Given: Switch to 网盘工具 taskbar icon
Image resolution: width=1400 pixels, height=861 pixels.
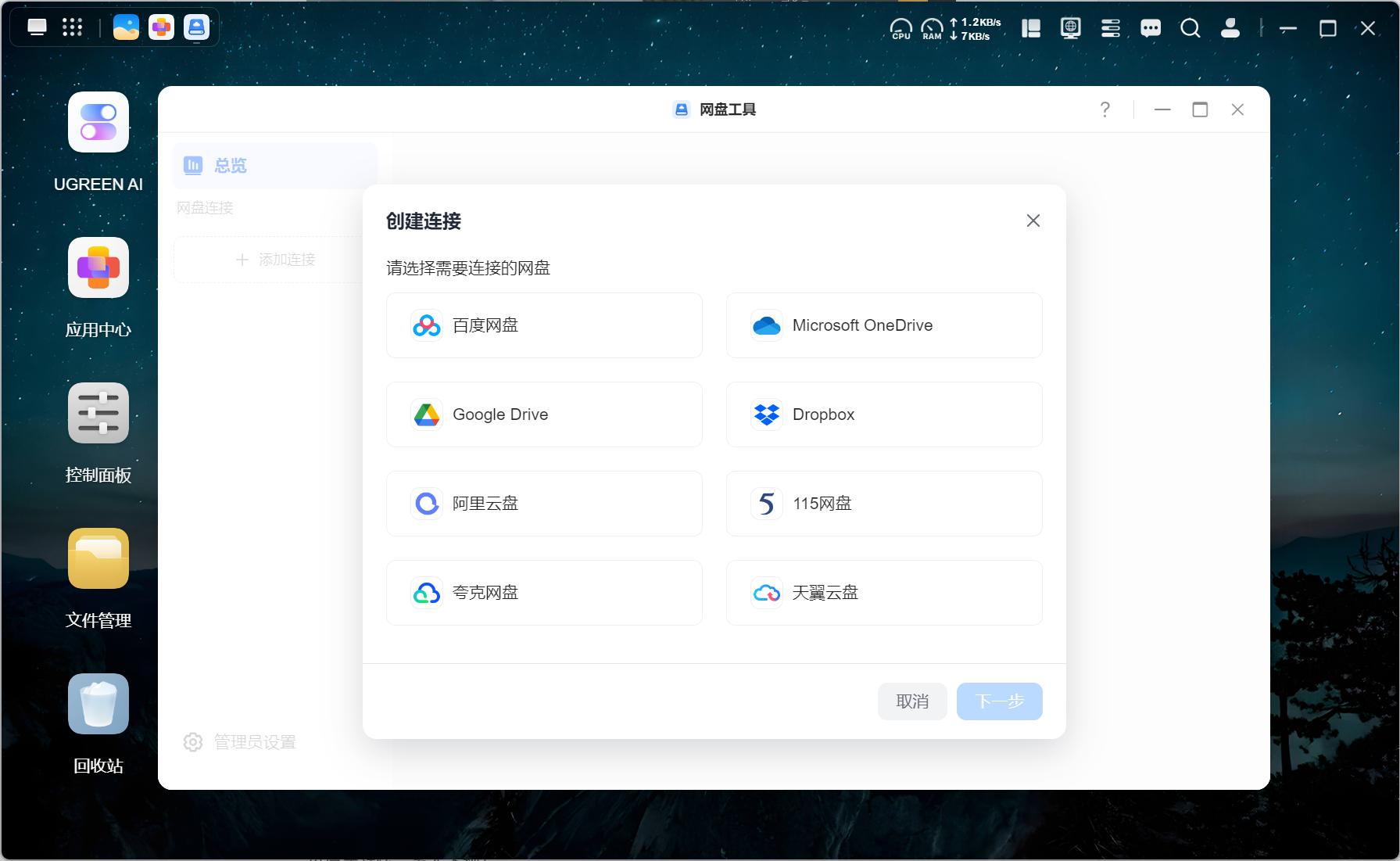Looking at the screenshot, I should tap(196, 27).
